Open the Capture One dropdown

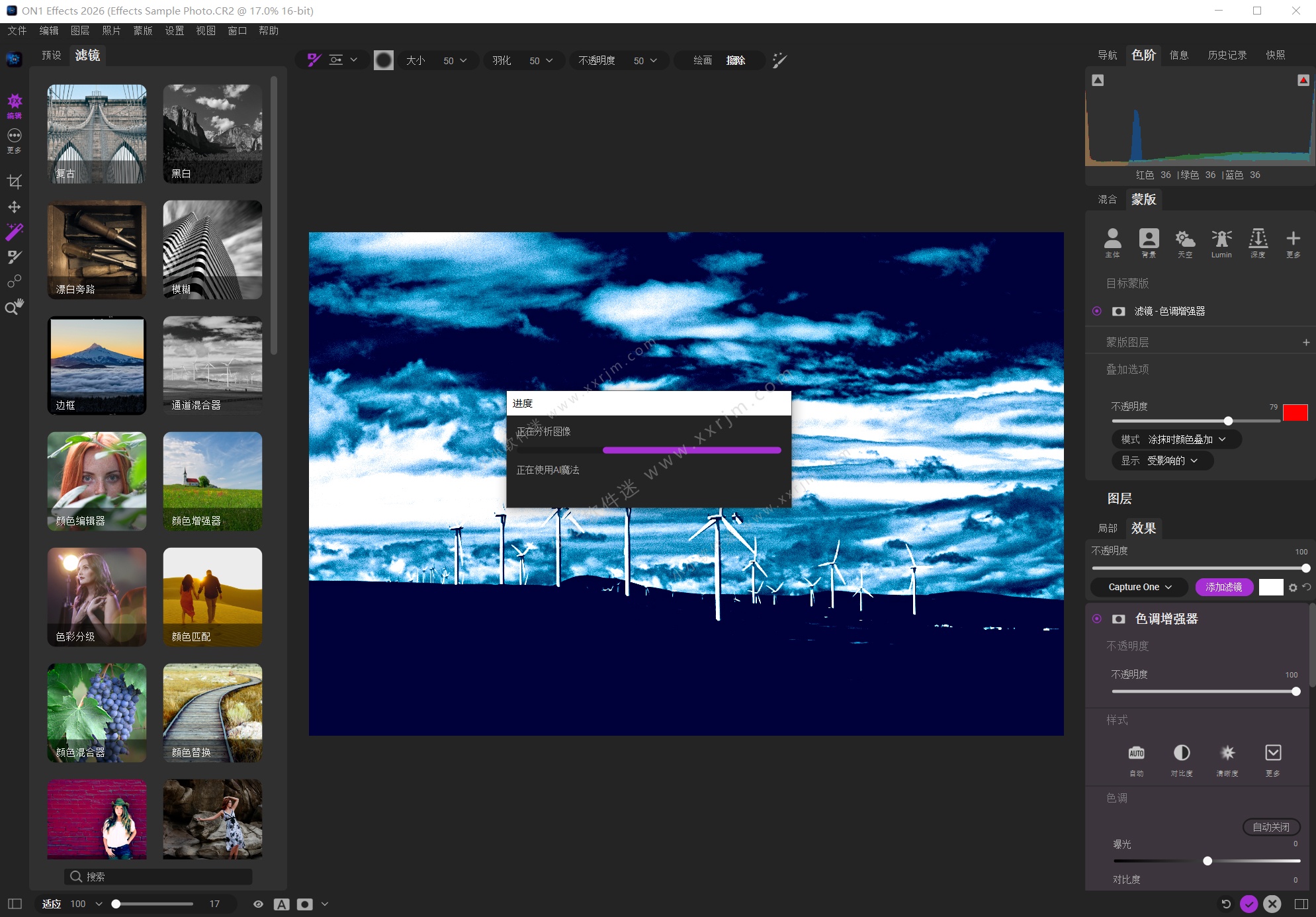1139,587
